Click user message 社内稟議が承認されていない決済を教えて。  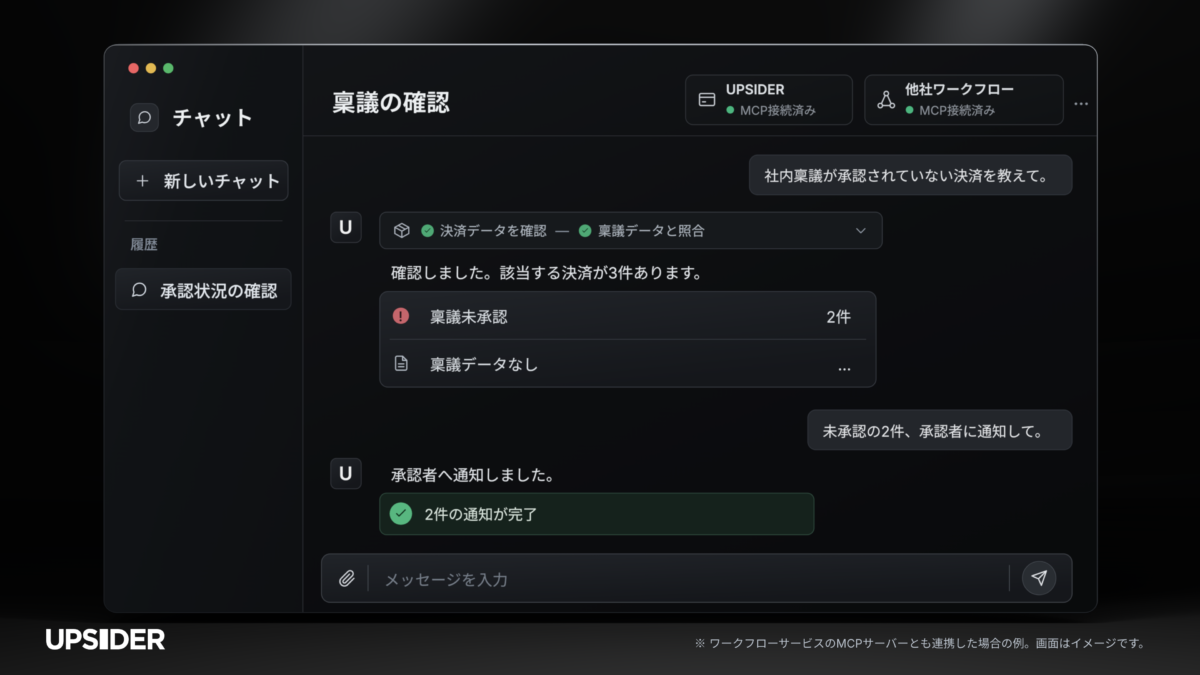[910, 175]
